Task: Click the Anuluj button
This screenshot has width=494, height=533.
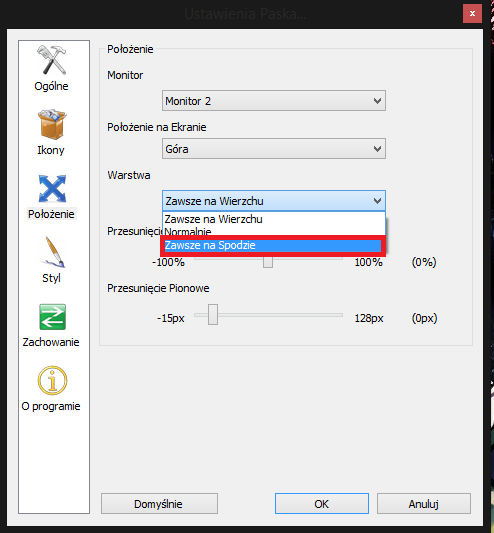Action: 424,503
